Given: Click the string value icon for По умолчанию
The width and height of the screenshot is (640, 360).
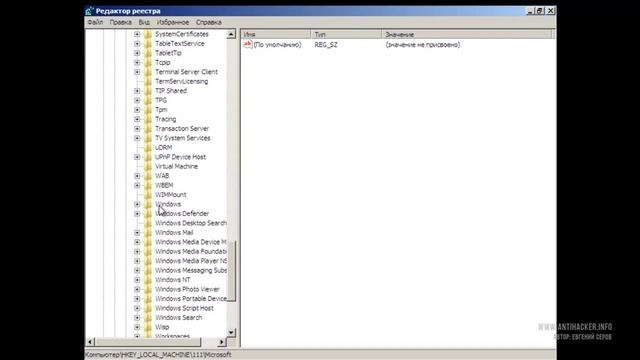Looking at the screenshot, I should pos(248,44).
